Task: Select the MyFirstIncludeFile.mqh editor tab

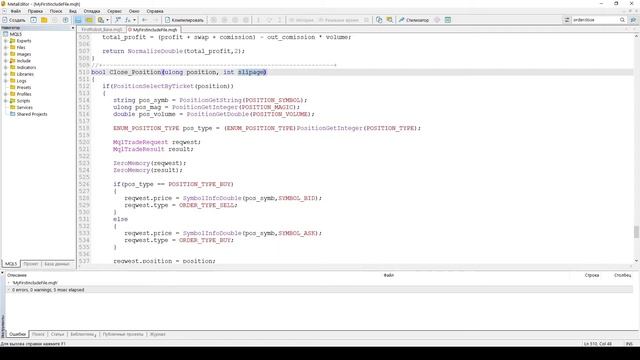Action: 154,30
